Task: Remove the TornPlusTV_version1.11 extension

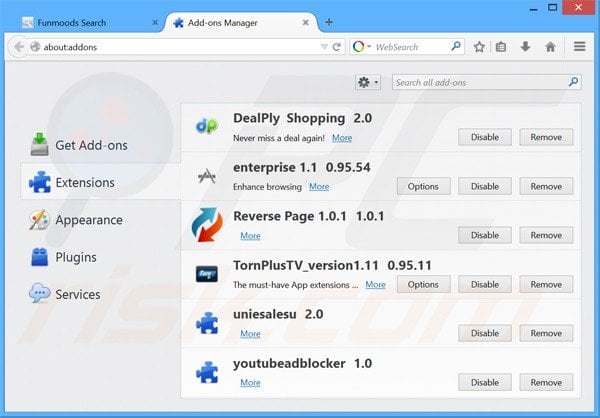Action: click(x=546, y=284)
